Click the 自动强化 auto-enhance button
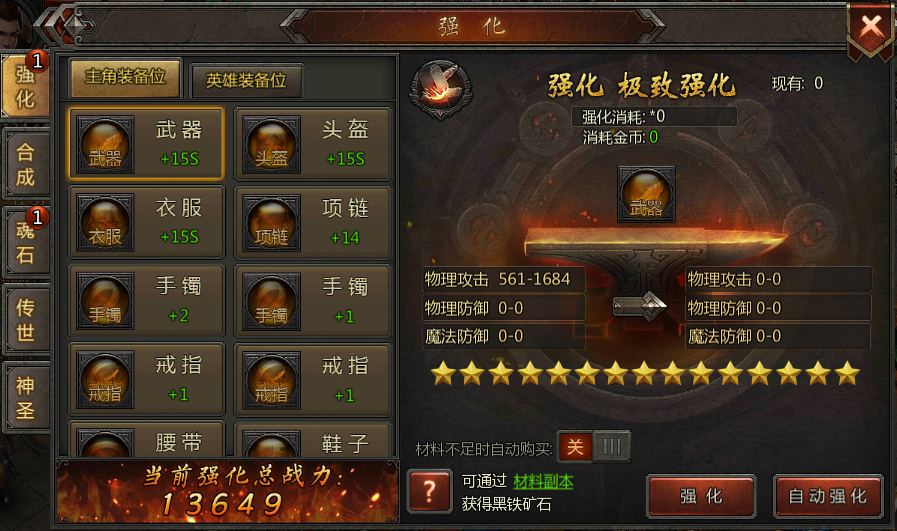This screenshot has width=897, height=531. pos(828,496)
